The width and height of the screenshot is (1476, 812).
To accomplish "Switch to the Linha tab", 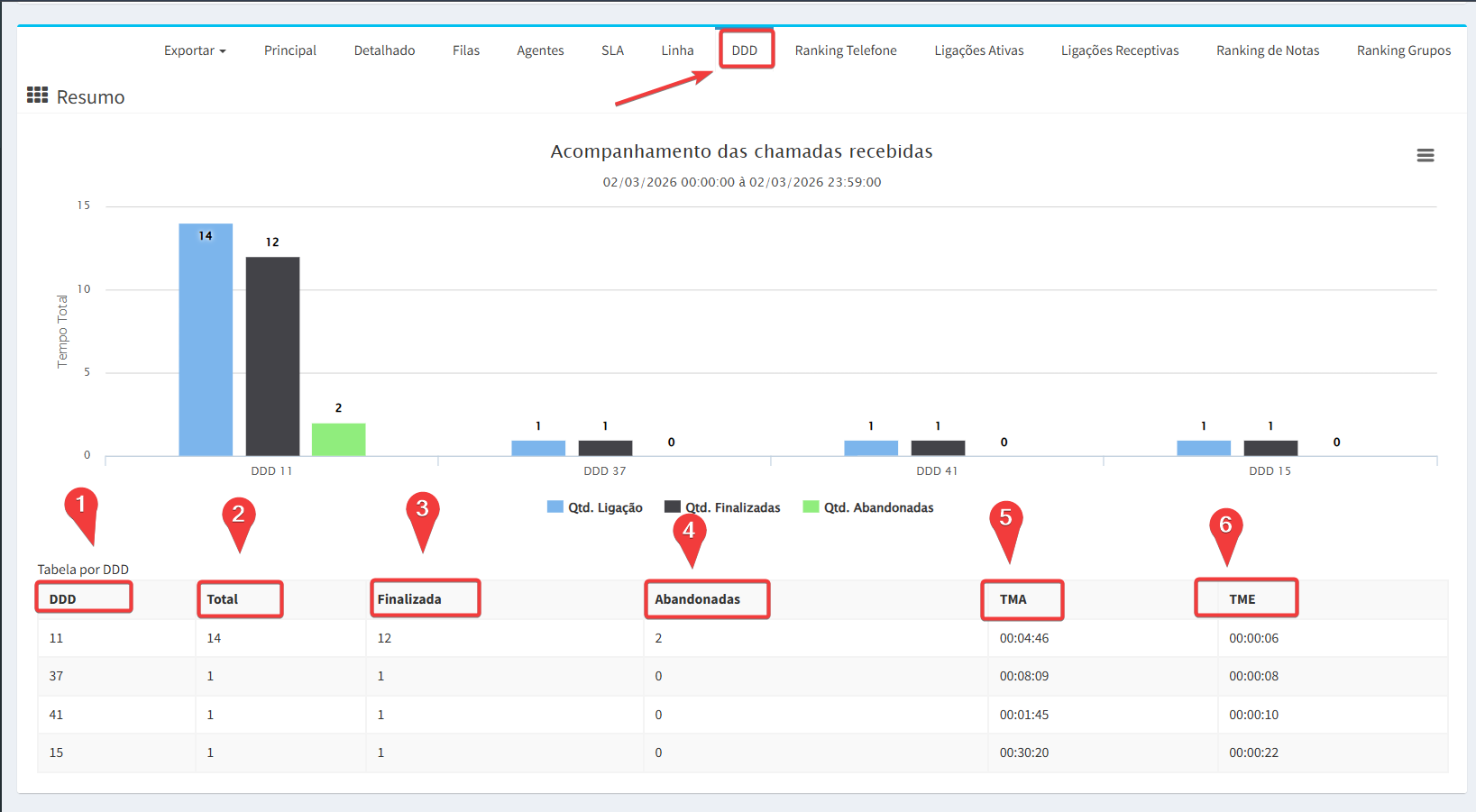I will (677, 50).
